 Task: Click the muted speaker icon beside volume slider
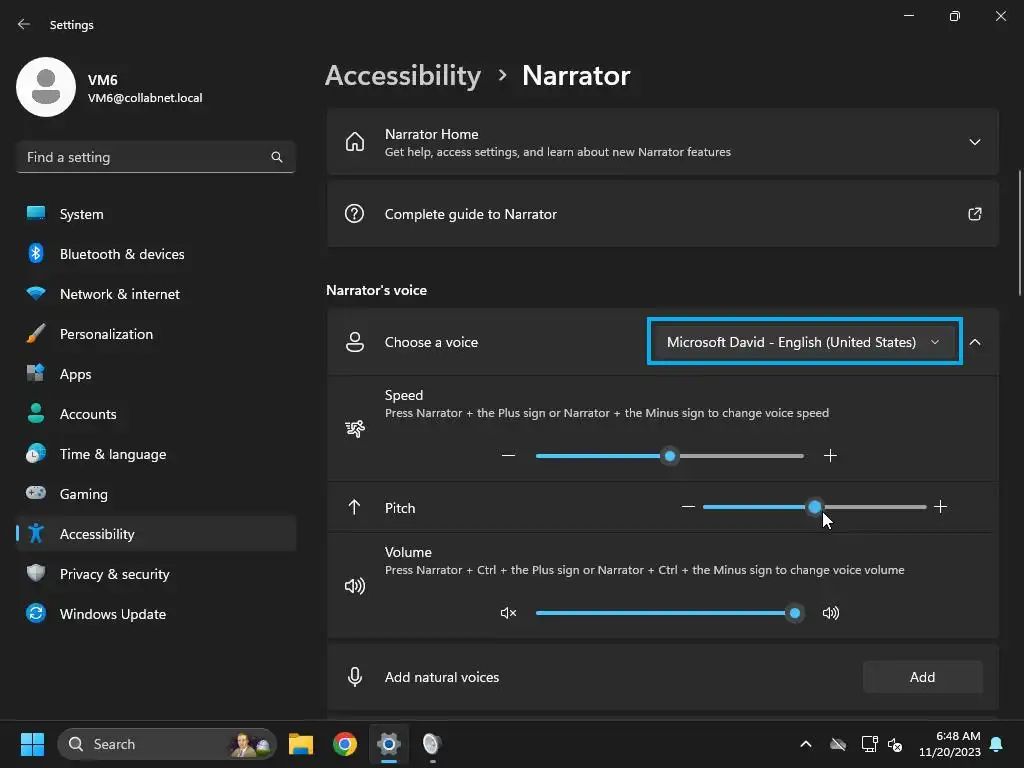[x=508, y=613]
